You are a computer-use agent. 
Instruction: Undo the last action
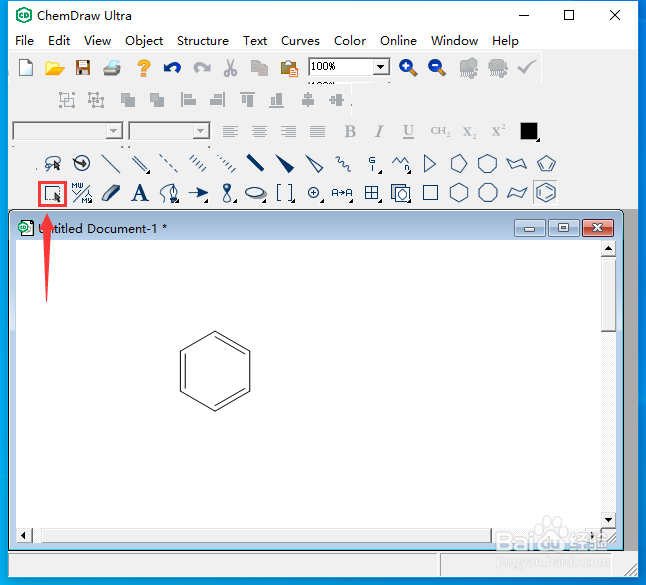tap(172, 68)
